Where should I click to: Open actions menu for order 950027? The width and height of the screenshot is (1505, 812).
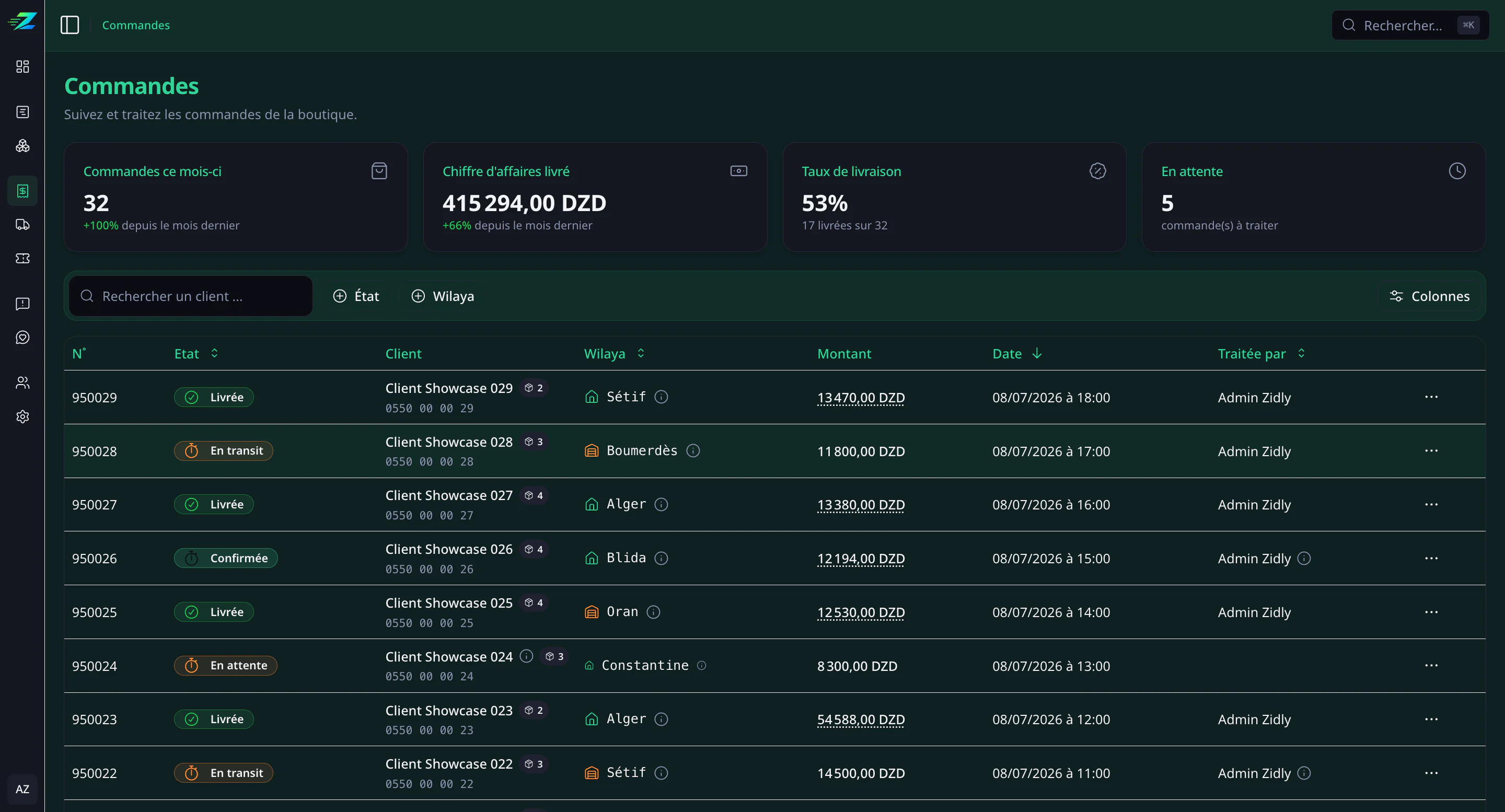(1431, 505)
